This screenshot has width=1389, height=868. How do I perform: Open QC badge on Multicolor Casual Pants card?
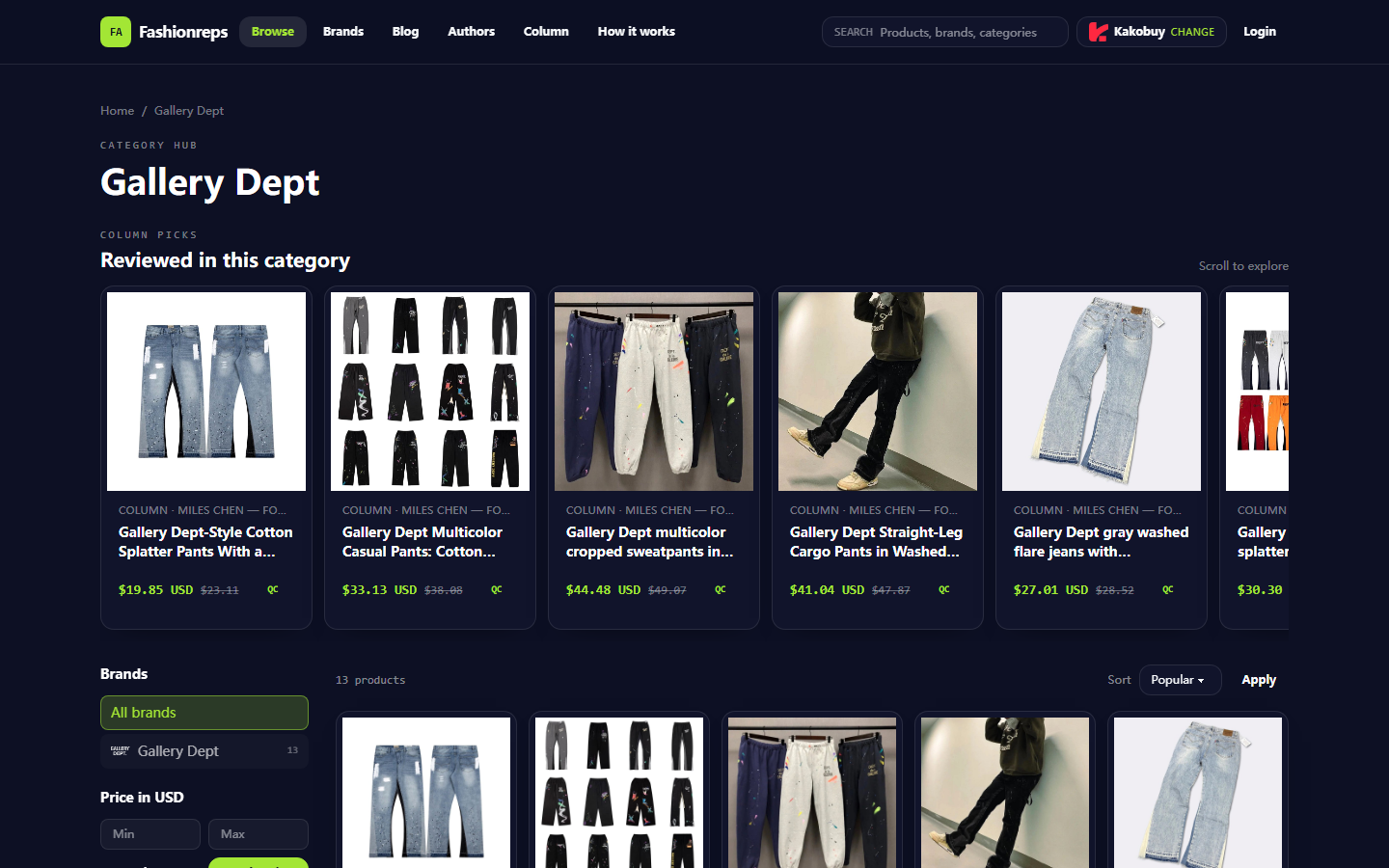tap(497, 589)
